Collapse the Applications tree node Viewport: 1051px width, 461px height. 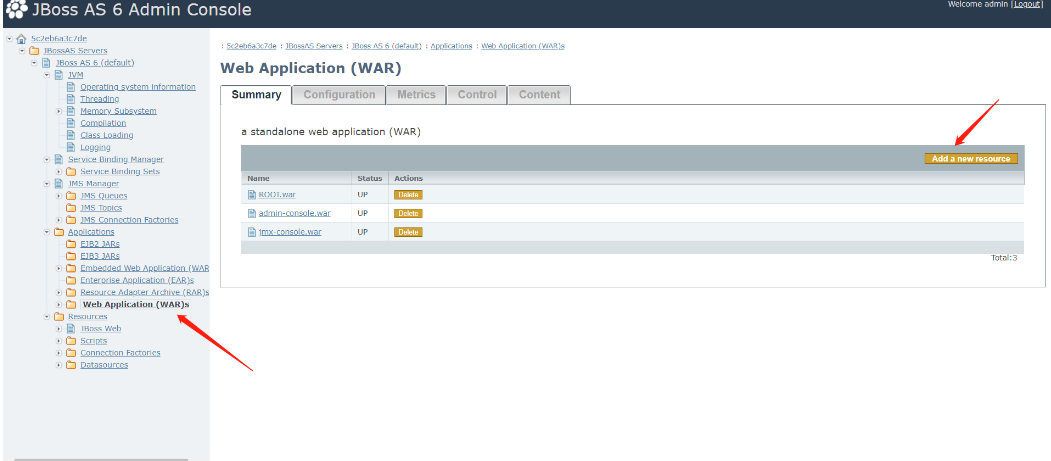click(x=47, y=232)
